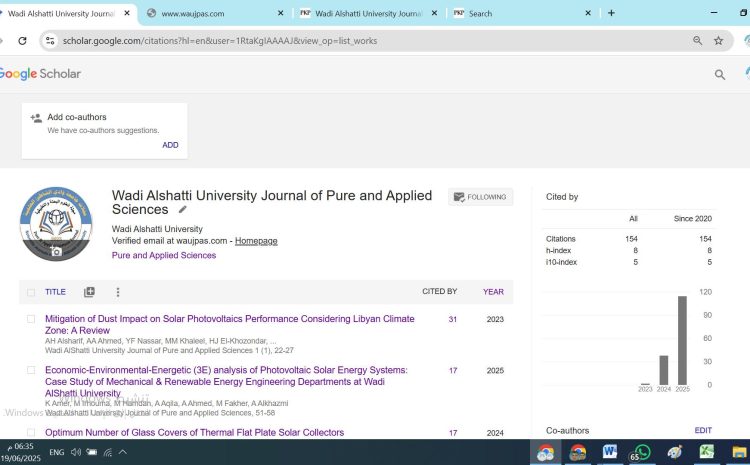The height and width of the screenshot is (465, 750).
Task: Open Economic-Environmental-Energetic (3E) analysis article
Action: pyautogui.click(x=226, y=381)
